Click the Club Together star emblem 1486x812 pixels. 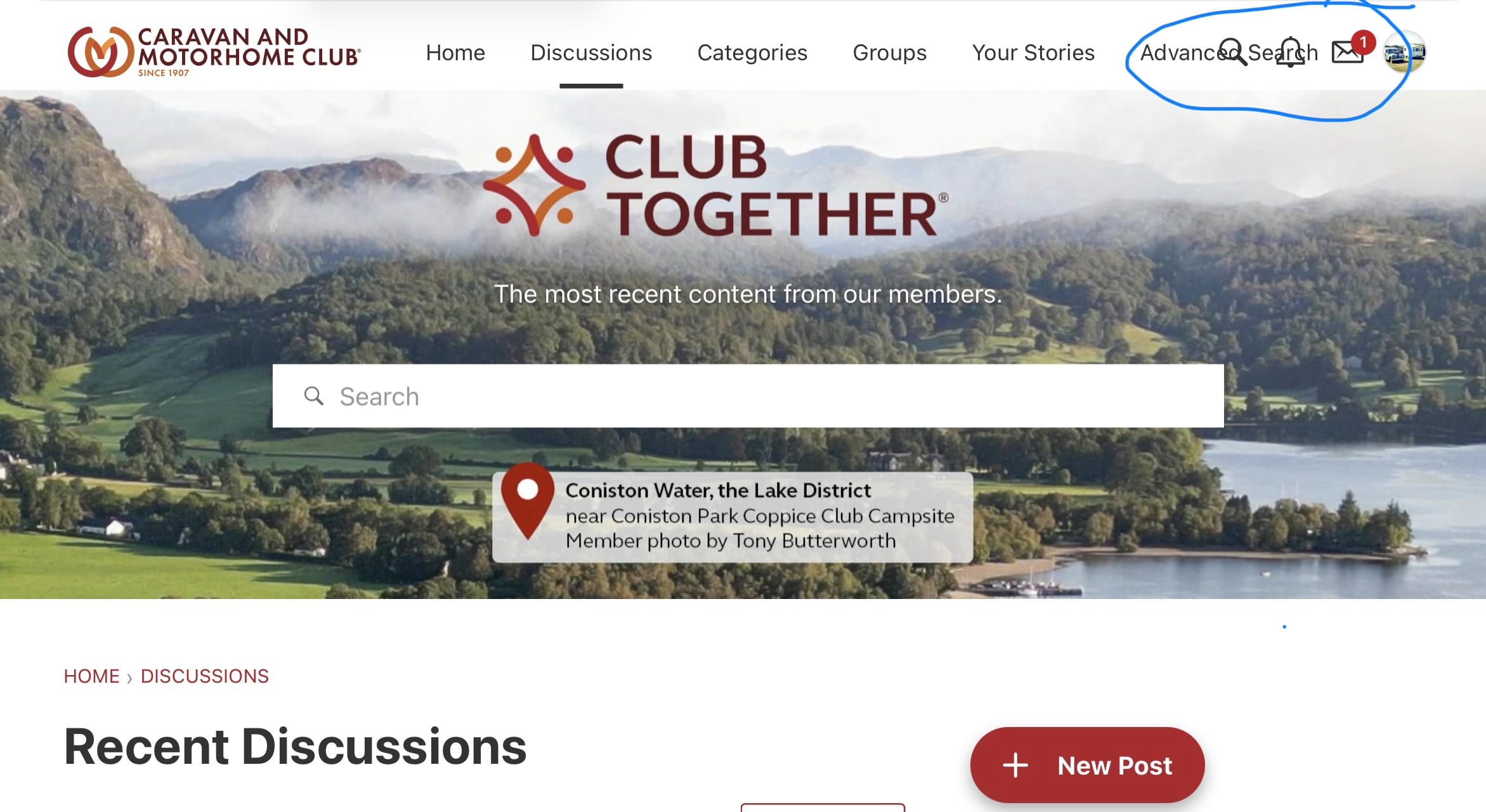coord(534,185)
